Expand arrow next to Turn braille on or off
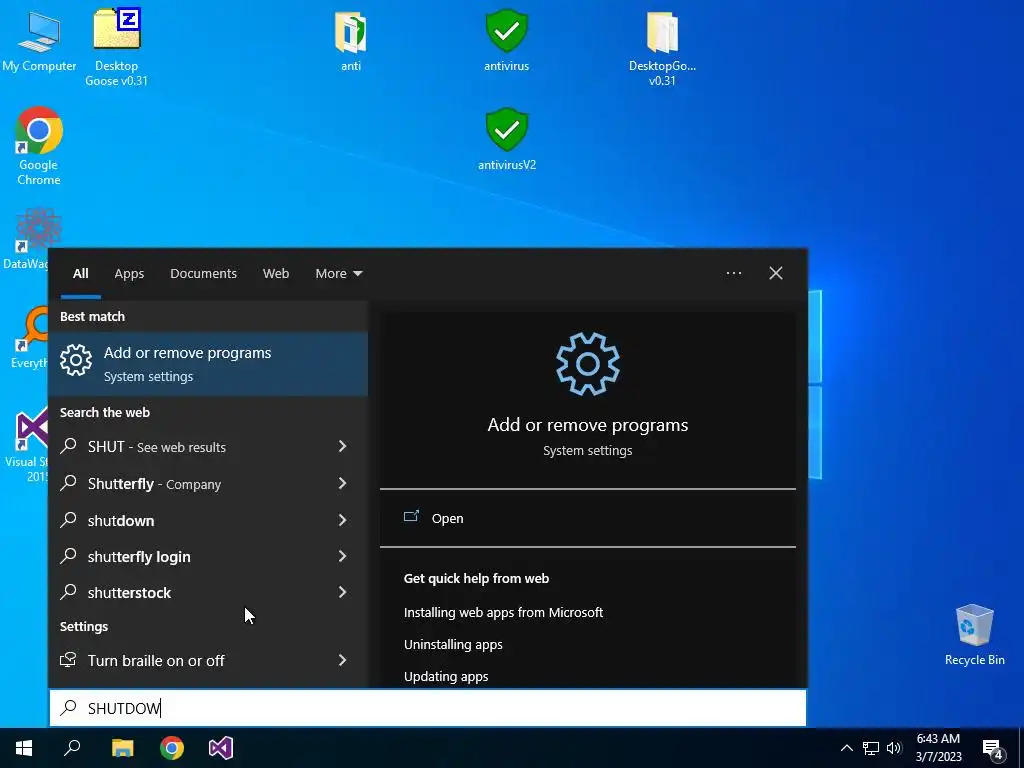Image resolution: width=1024 pixels, height=768 pixels. (x=343, y=660)
